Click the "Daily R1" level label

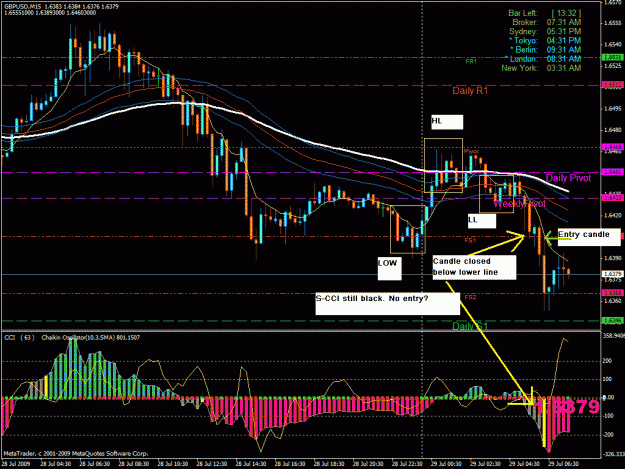coord(470,91)
